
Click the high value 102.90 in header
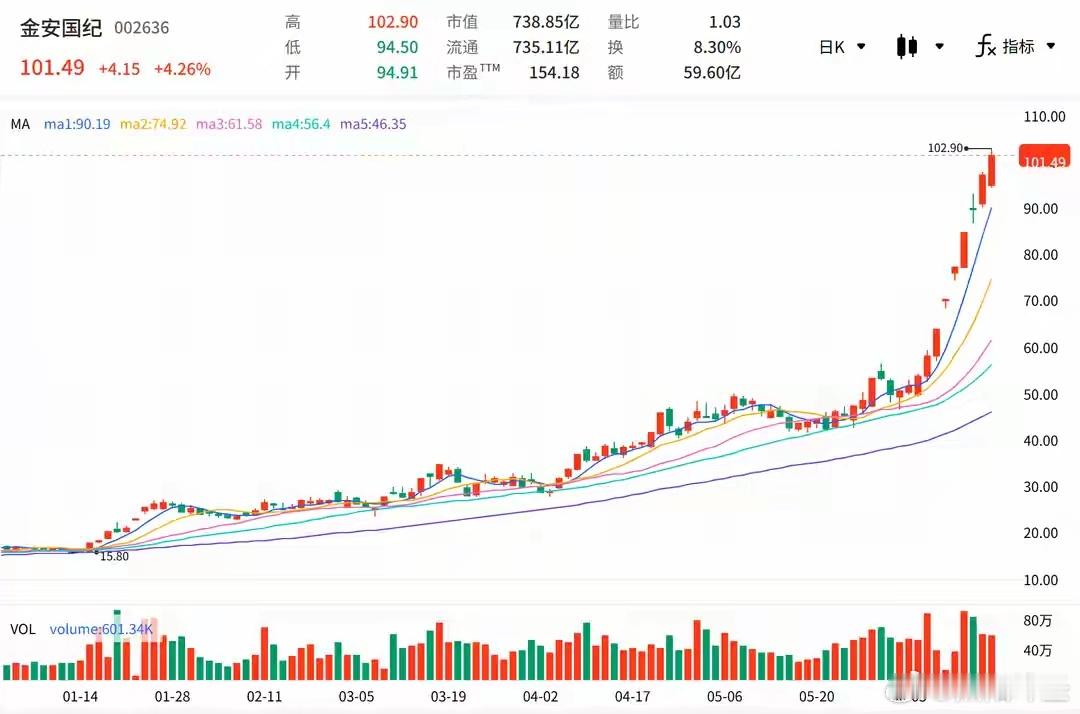click(x=393, y=22)
